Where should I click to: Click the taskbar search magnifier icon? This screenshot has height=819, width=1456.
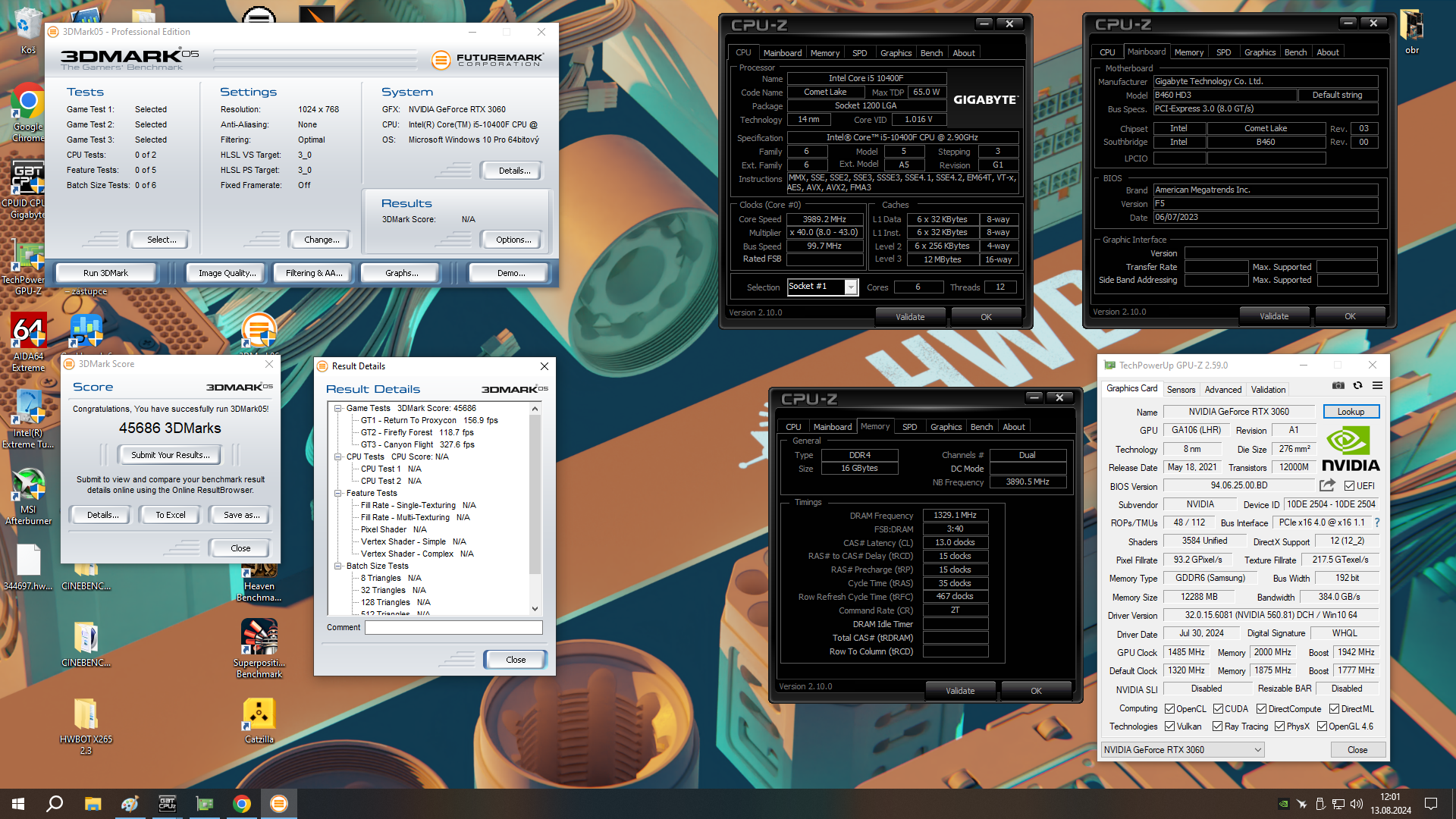[x=55, y=804]
